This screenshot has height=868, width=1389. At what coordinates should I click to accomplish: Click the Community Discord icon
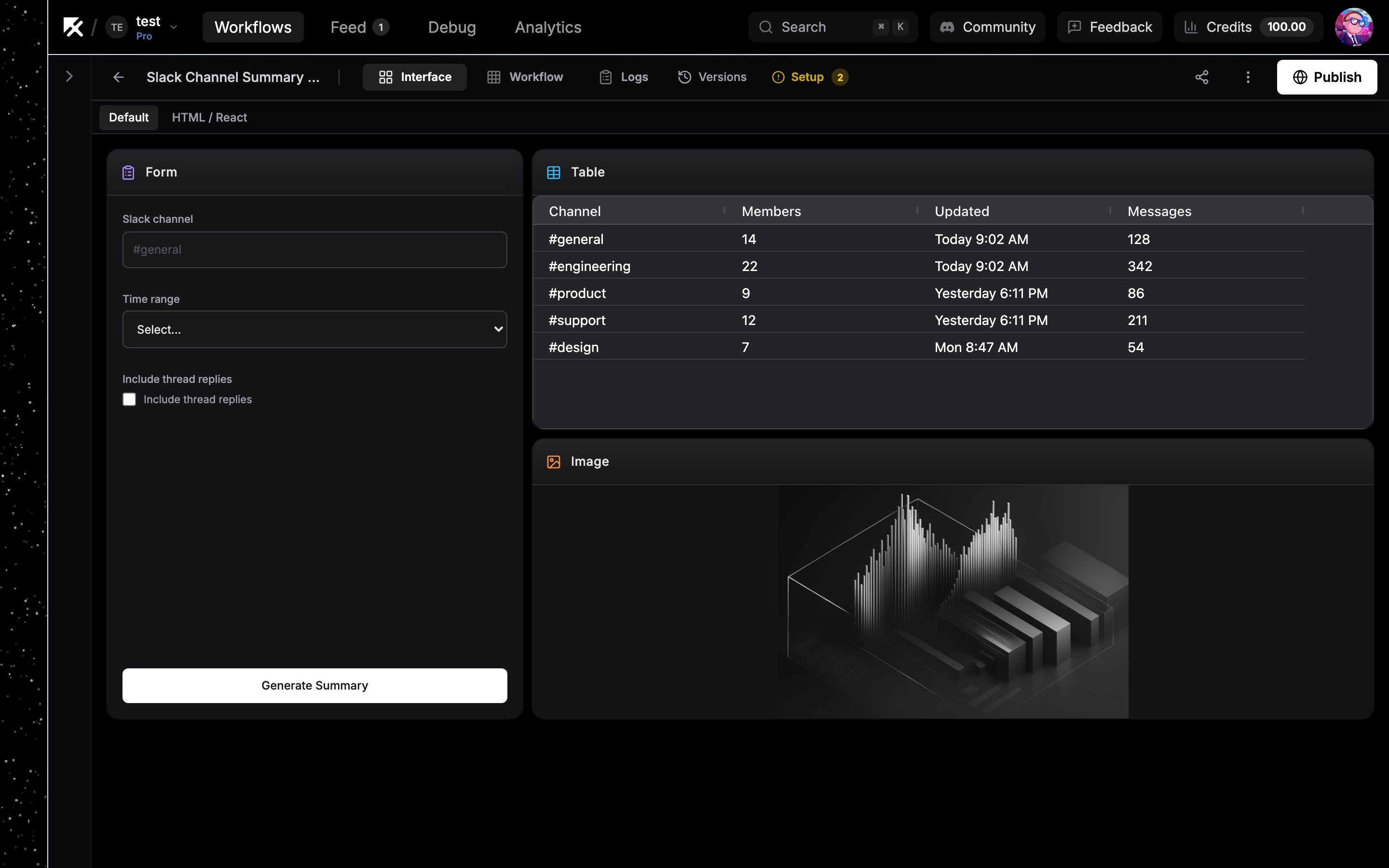pyautogui.click(x=947, y=27)
